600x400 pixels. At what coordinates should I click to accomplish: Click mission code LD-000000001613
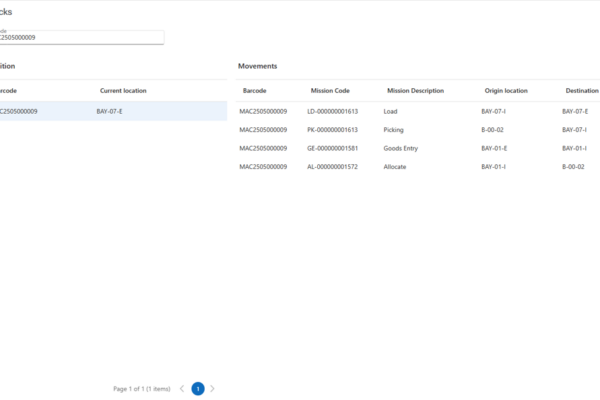pyautogui.click(x=332, y=111)
